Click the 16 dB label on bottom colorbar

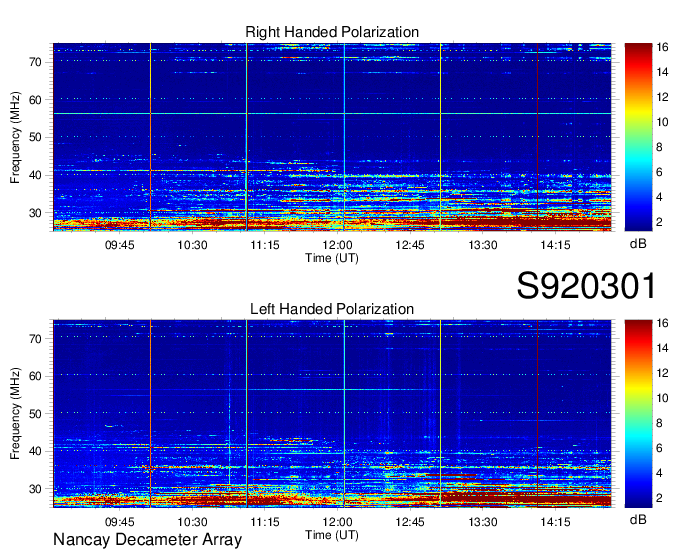coord(662,323)
